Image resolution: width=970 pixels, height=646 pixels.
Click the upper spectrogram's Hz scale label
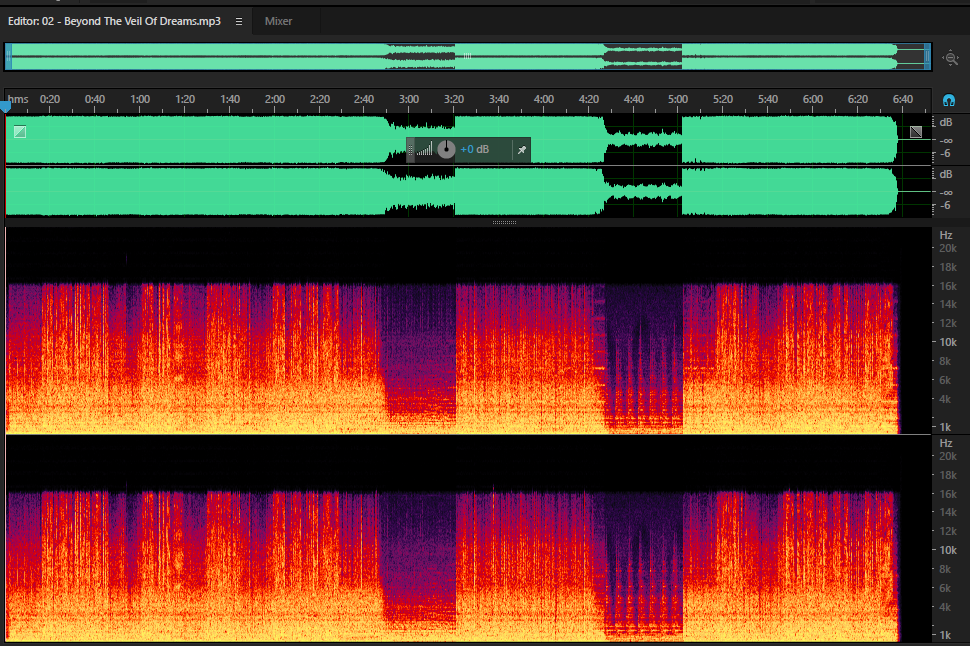946,235
